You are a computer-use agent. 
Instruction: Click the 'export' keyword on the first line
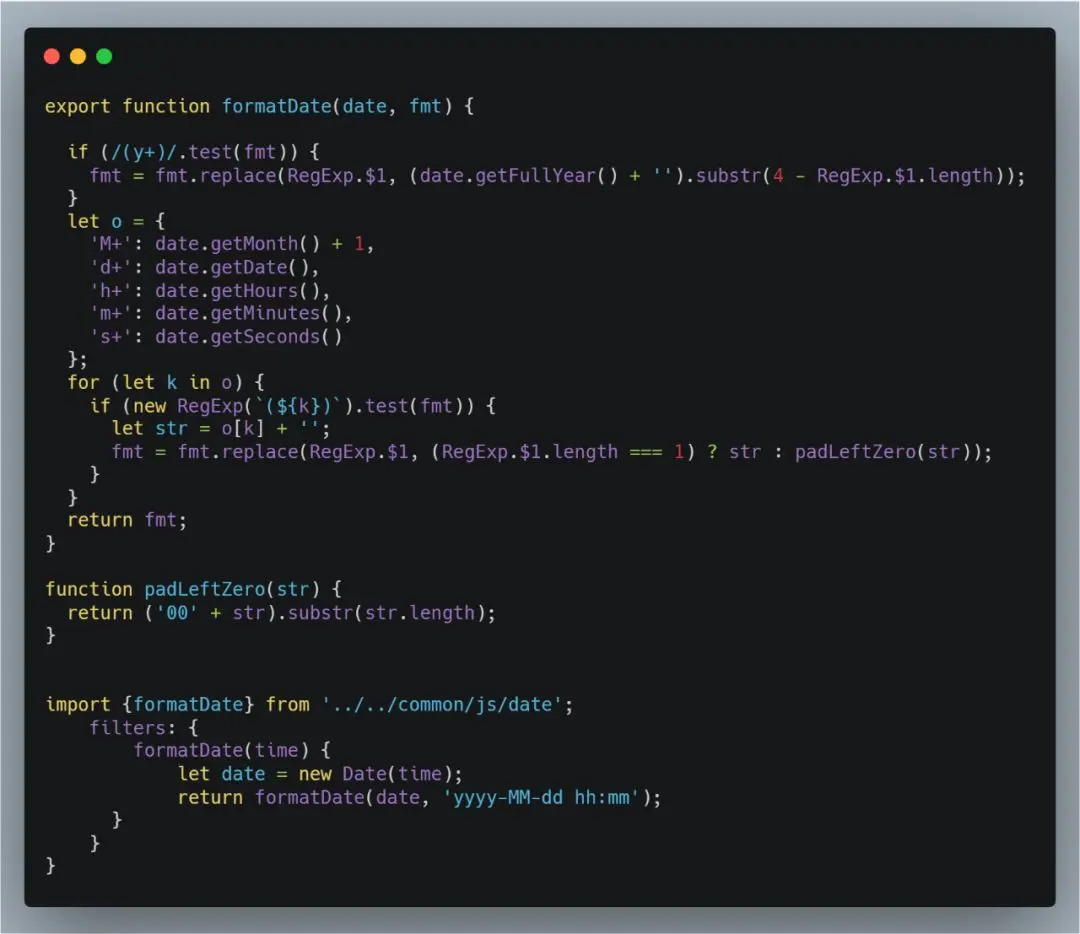click(x=77, y=107)
